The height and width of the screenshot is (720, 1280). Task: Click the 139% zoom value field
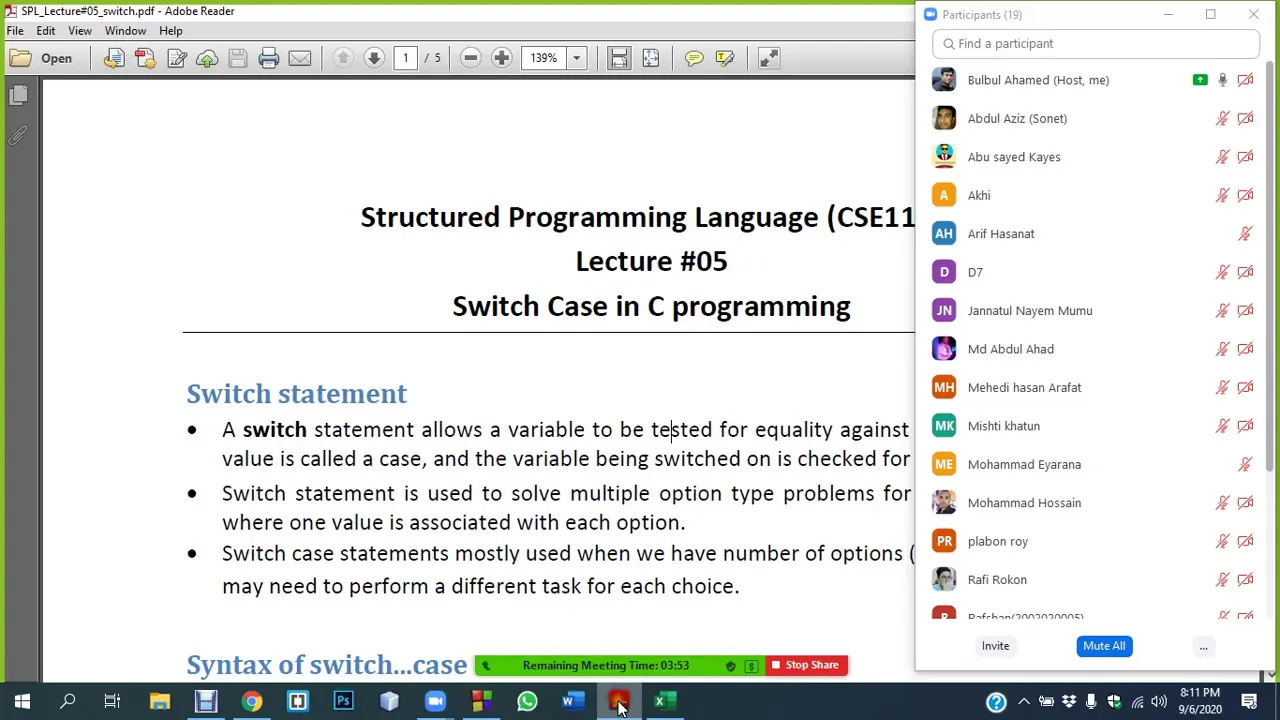[545, 58]
